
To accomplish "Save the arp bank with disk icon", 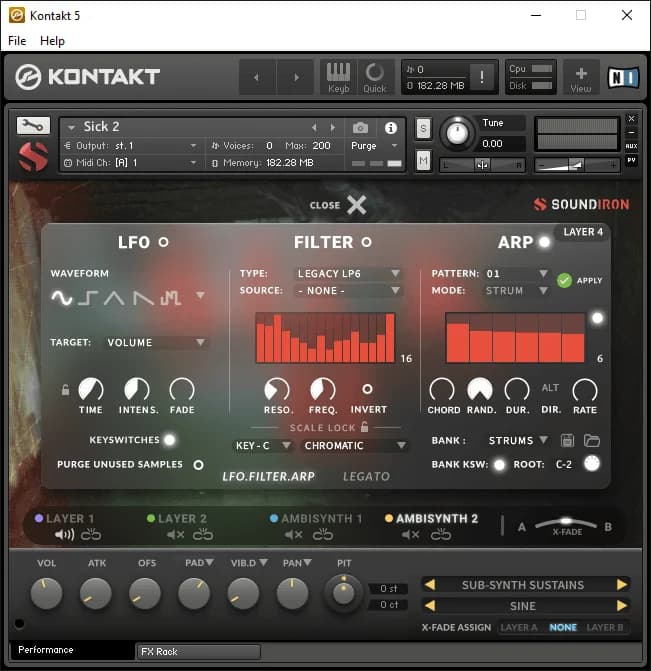I will (x=568, y=440).
